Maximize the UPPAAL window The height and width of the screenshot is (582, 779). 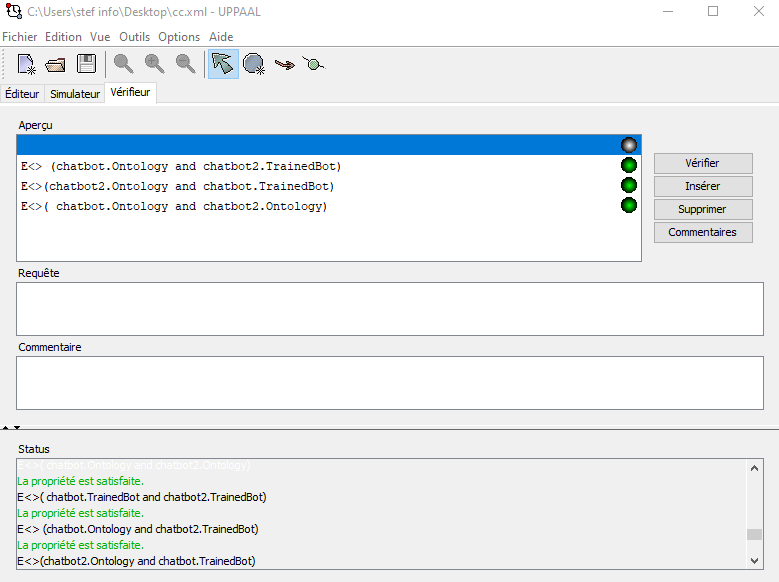tap(713, 11)
